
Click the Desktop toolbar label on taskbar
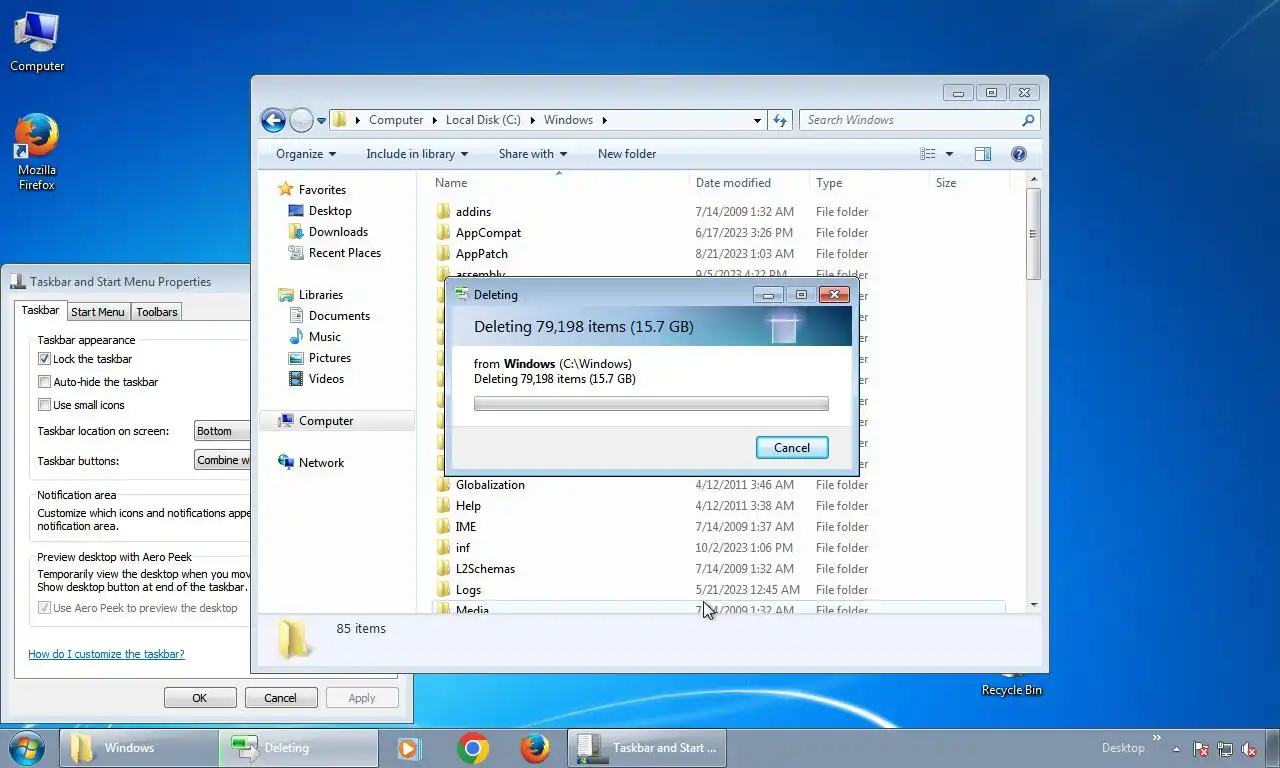pos(1123,748)
